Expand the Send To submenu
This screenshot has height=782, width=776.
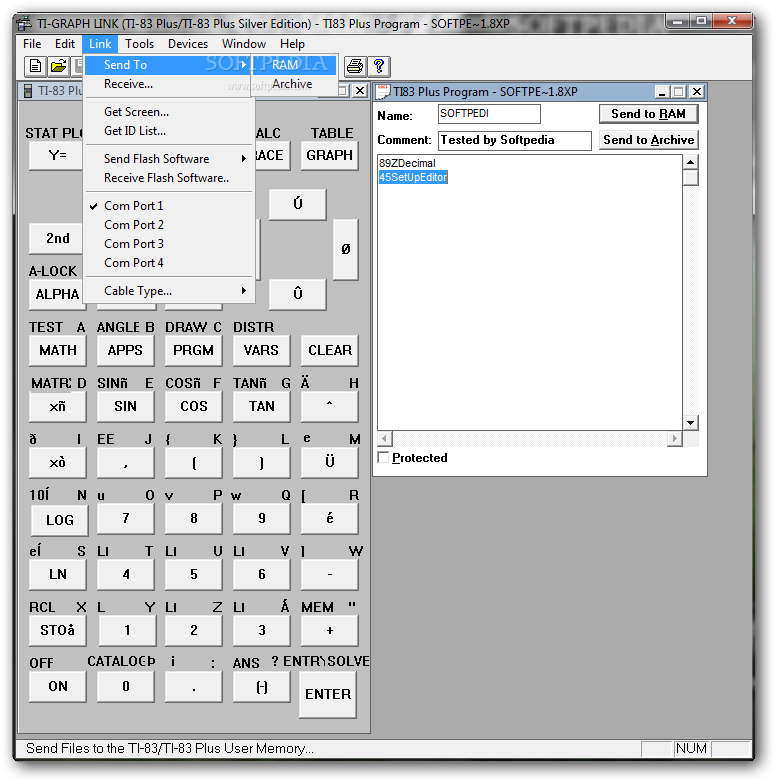pyautogui.click(x=168, y=65)
